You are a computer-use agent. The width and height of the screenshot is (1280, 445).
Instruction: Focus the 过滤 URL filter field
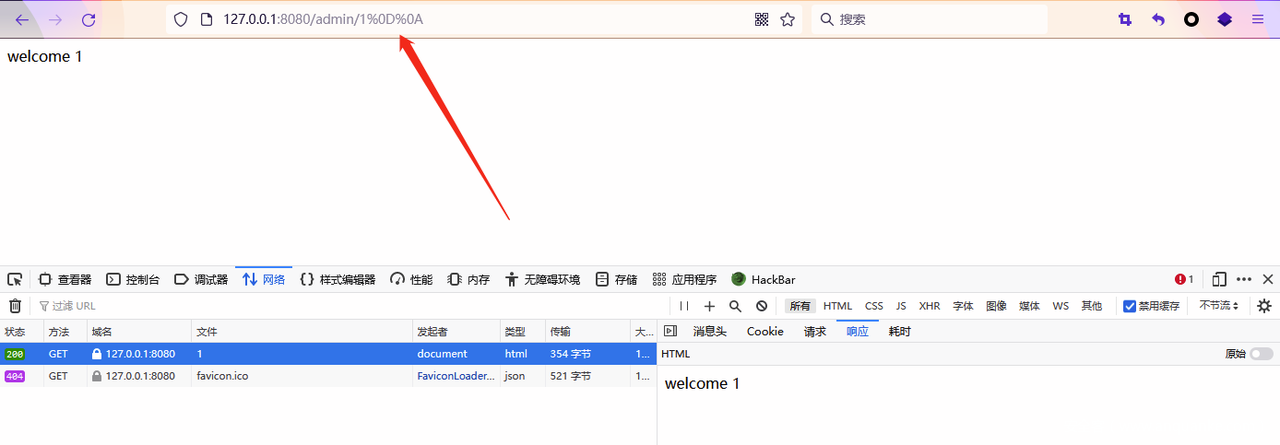350,306
